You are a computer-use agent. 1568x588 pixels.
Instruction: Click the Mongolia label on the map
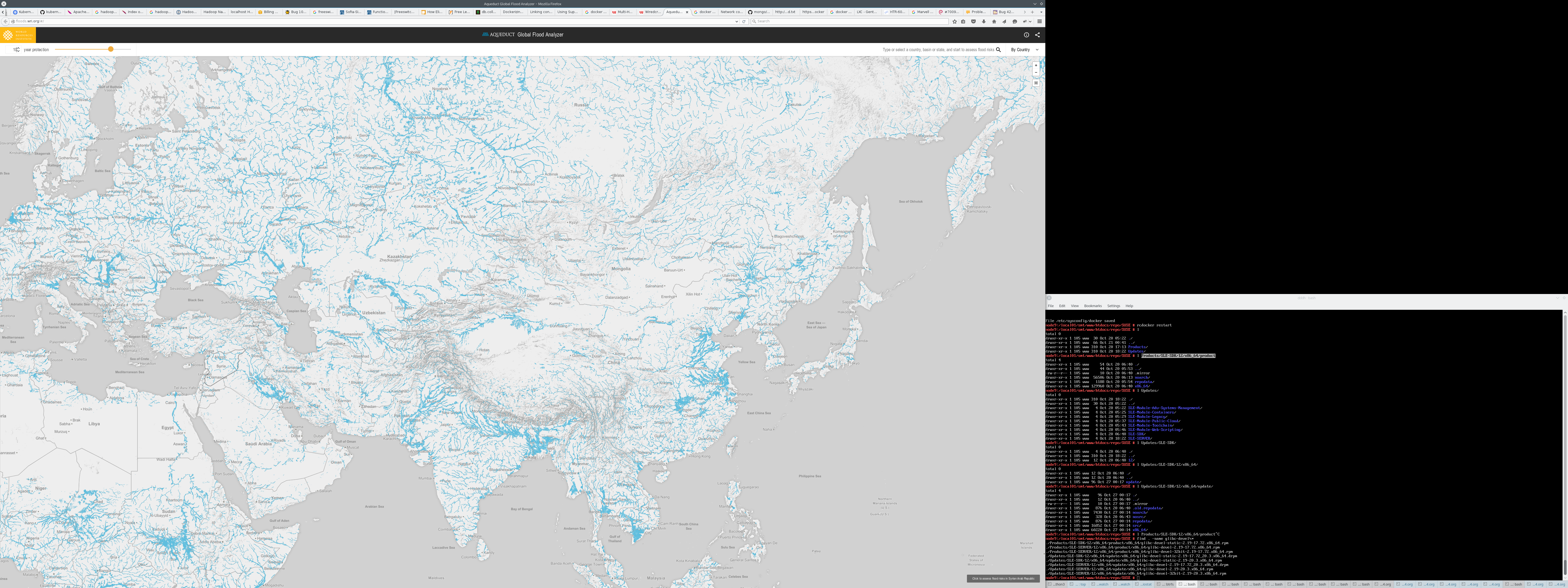[x=621, y=268]
